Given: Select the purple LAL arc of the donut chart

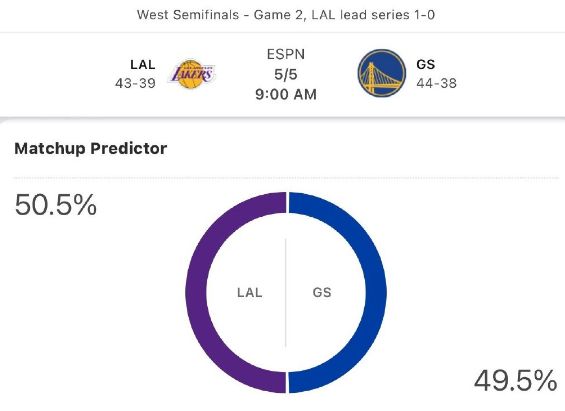Looking at the screenshot, I should pos(195,292).
